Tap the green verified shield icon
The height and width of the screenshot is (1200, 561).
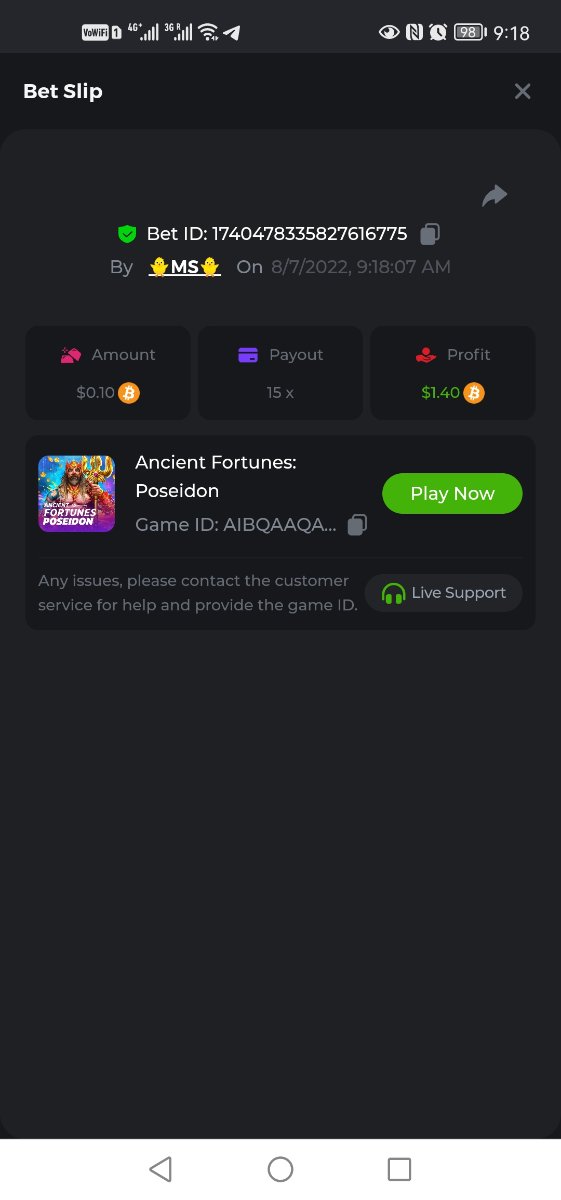(127, 234)
